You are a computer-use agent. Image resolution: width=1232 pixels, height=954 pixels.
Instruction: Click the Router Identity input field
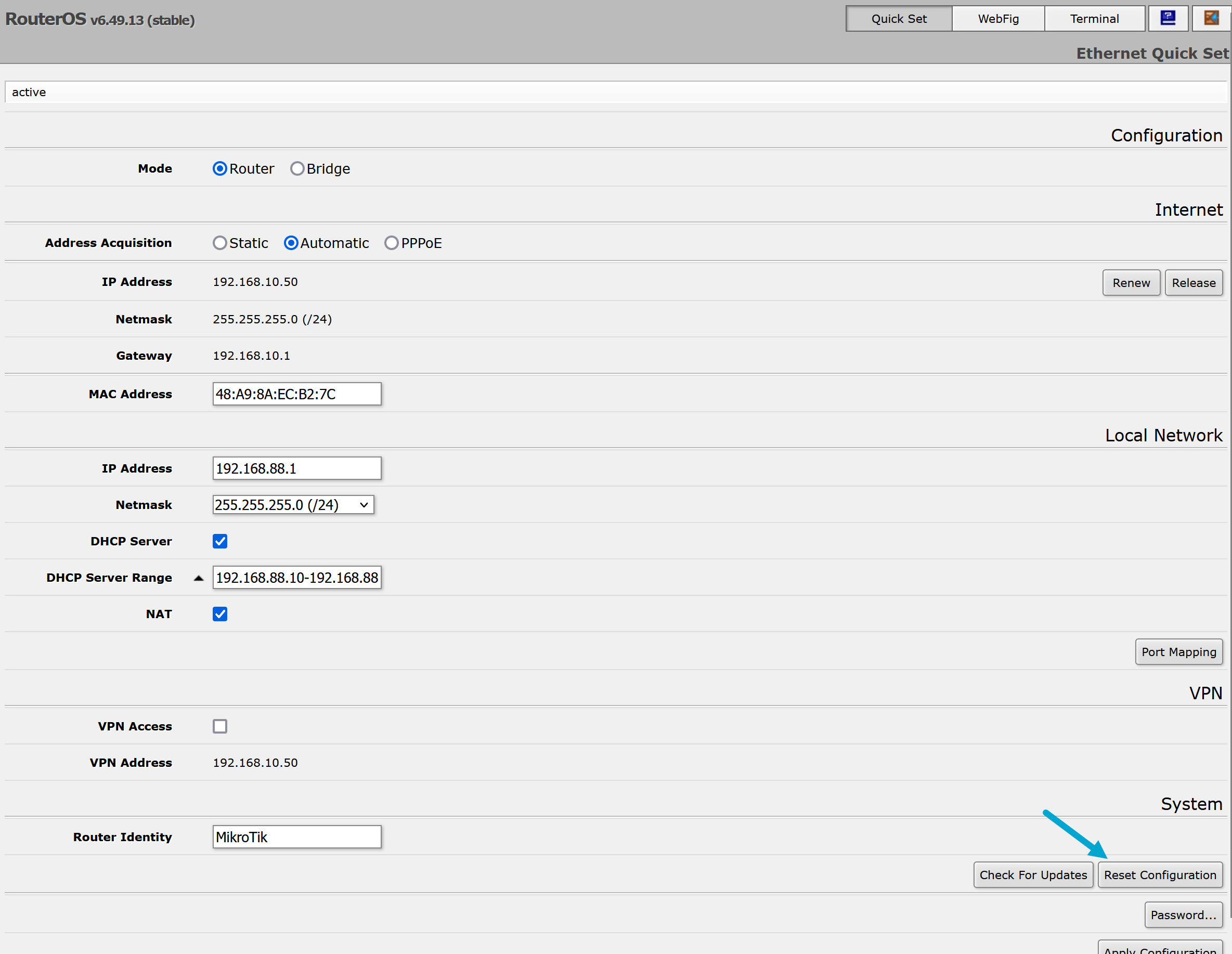pyautogui.click(x=297, y=837)
